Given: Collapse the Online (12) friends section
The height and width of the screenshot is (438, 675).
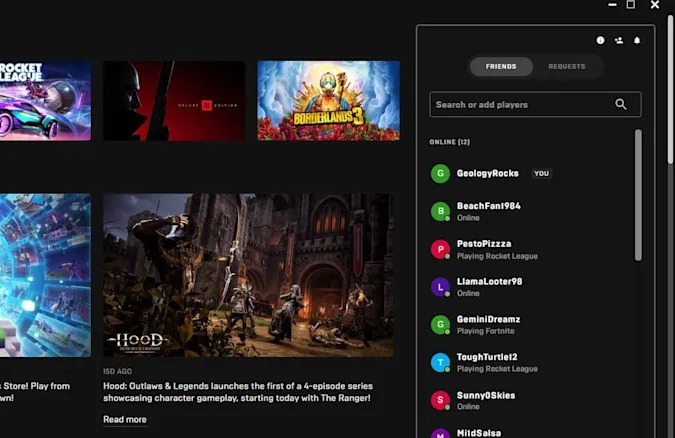Looking at the screenshot, I should pyautogui.click(x=449, y=142).
